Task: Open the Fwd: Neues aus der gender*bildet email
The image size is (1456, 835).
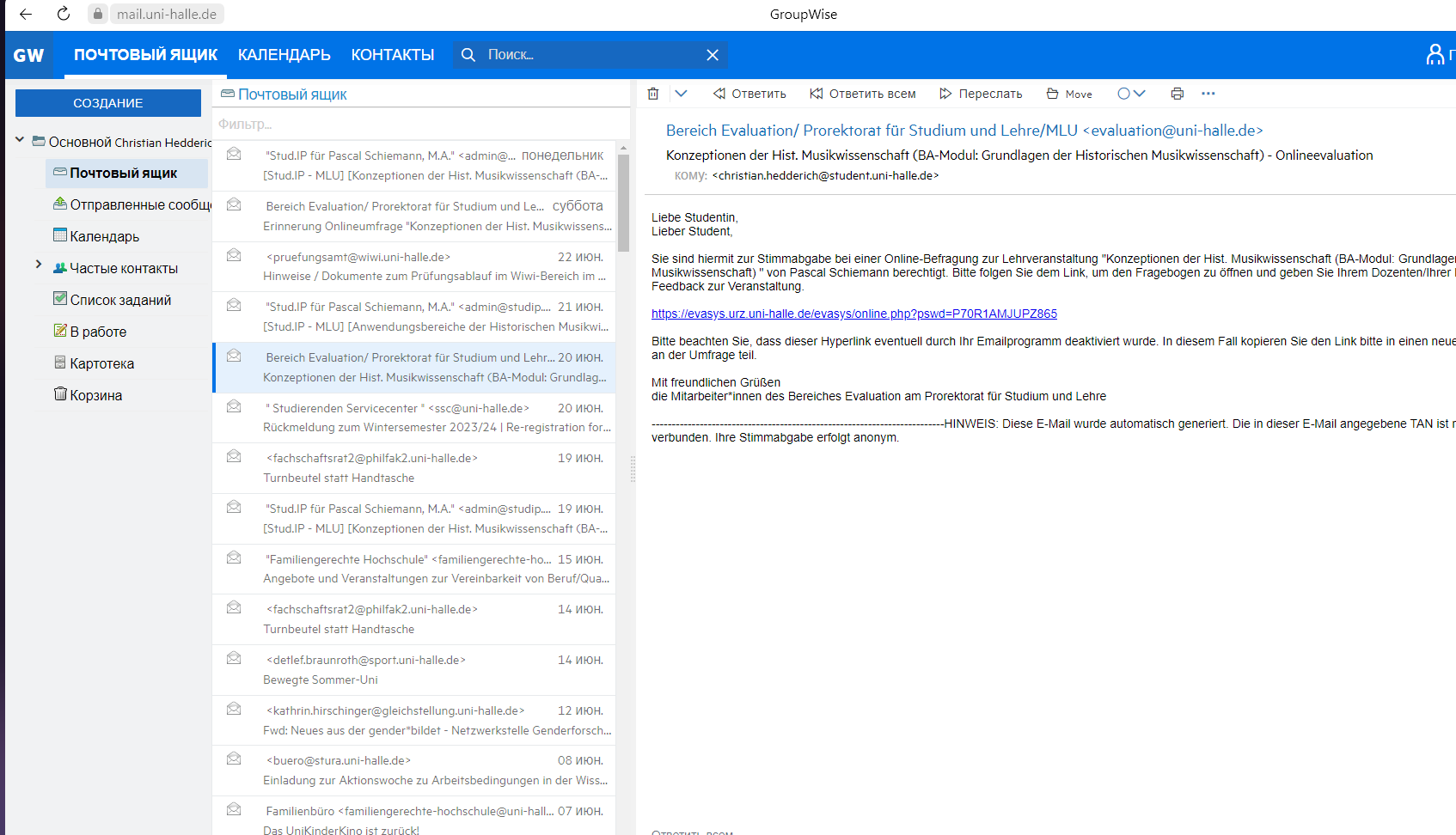Action: (x=413, y=721)
